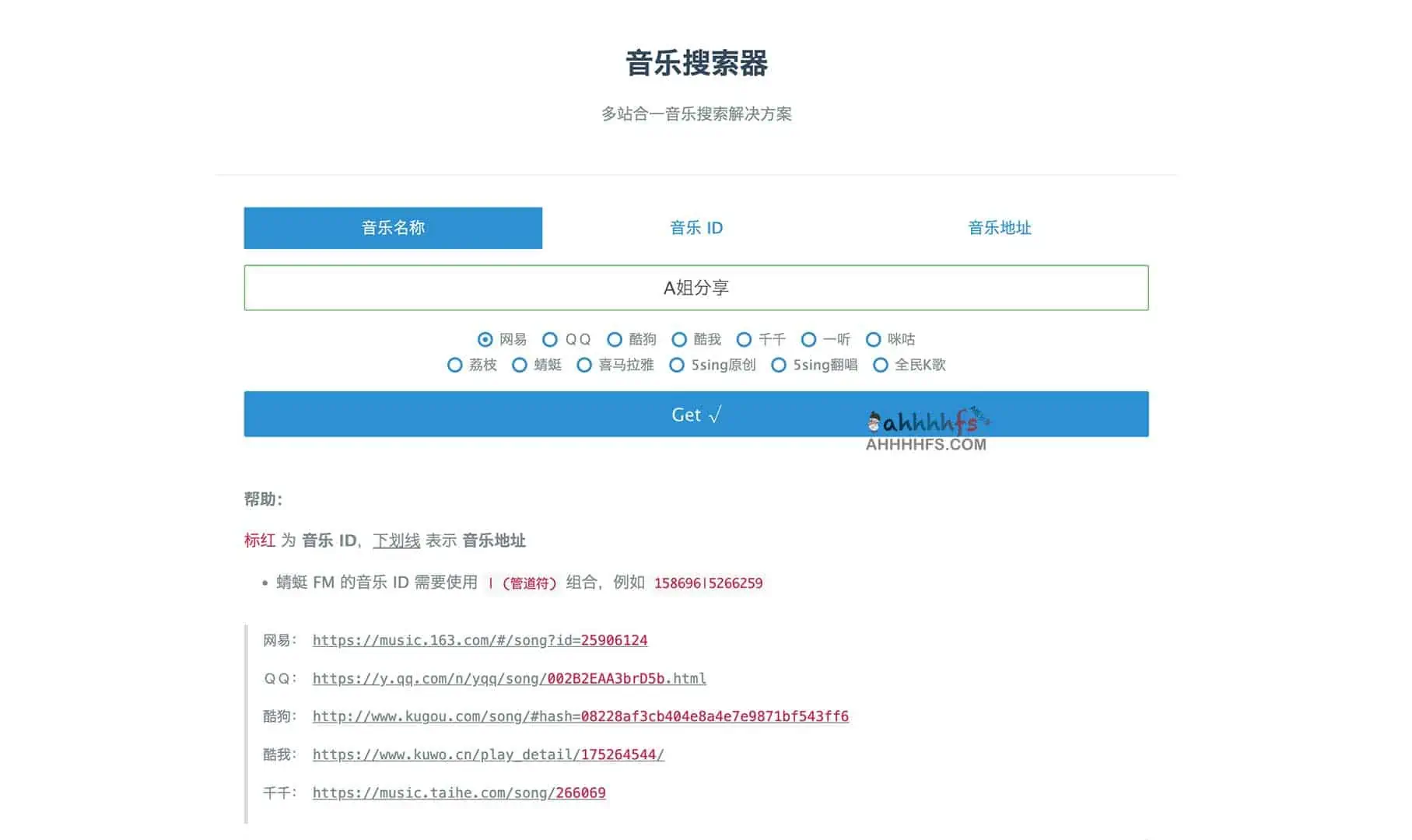This screenshot has width=1412, height=840.
Task: Open the 音乐 ID tab
Action: coord(696,228)
